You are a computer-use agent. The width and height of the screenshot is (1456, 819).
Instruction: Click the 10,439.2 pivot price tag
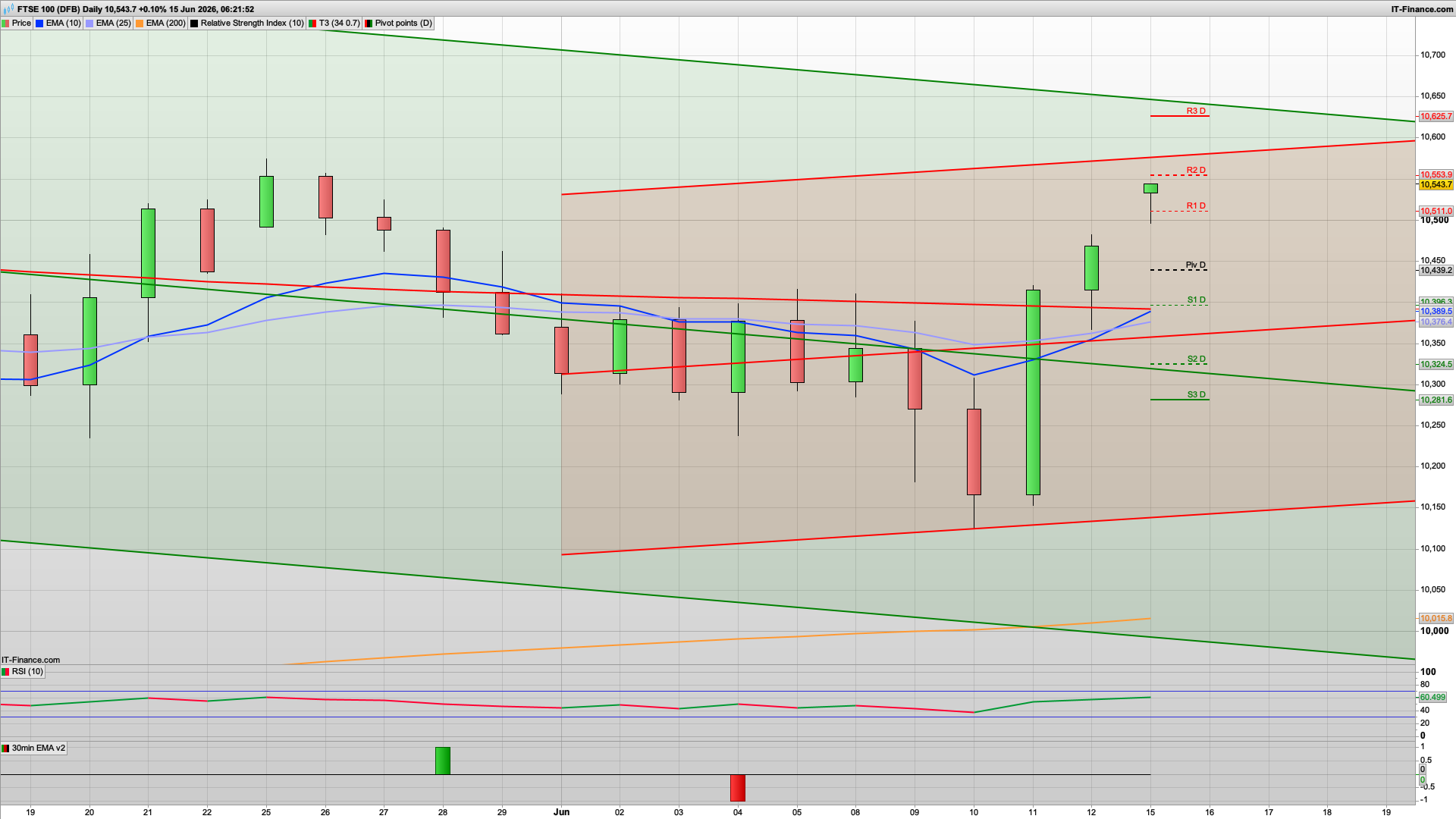click(1436, 271)
